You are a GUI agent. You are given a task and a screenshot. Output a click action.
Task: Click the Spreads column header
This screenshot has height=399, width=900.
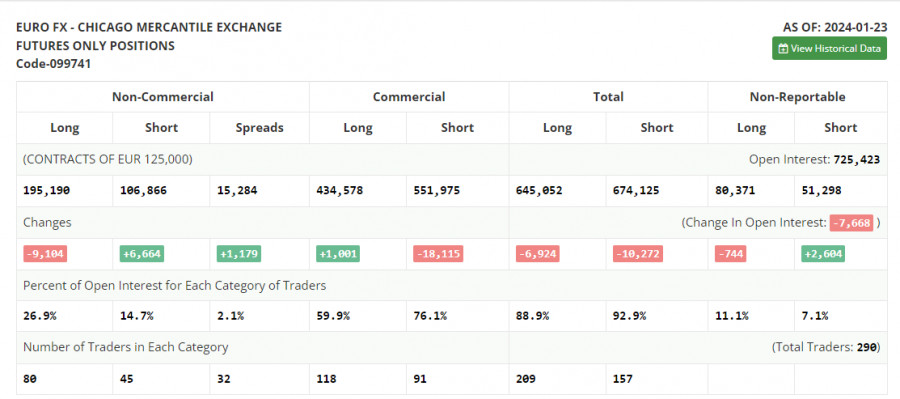[259, 127]
